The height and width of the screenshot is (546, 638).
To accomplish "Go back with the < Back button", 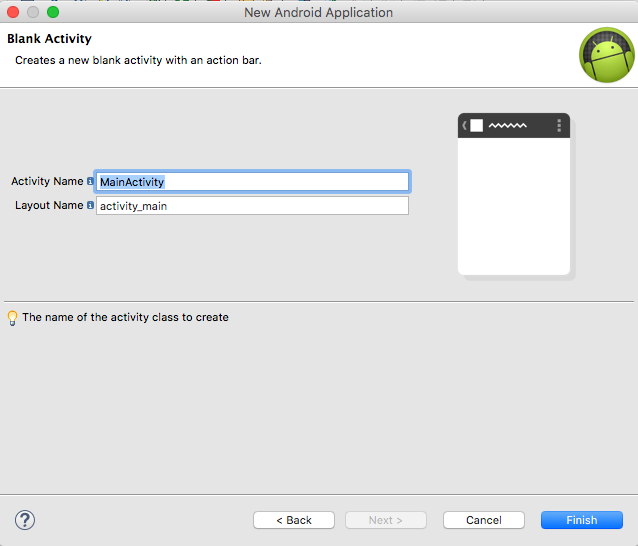I will [x=294, y=520].
